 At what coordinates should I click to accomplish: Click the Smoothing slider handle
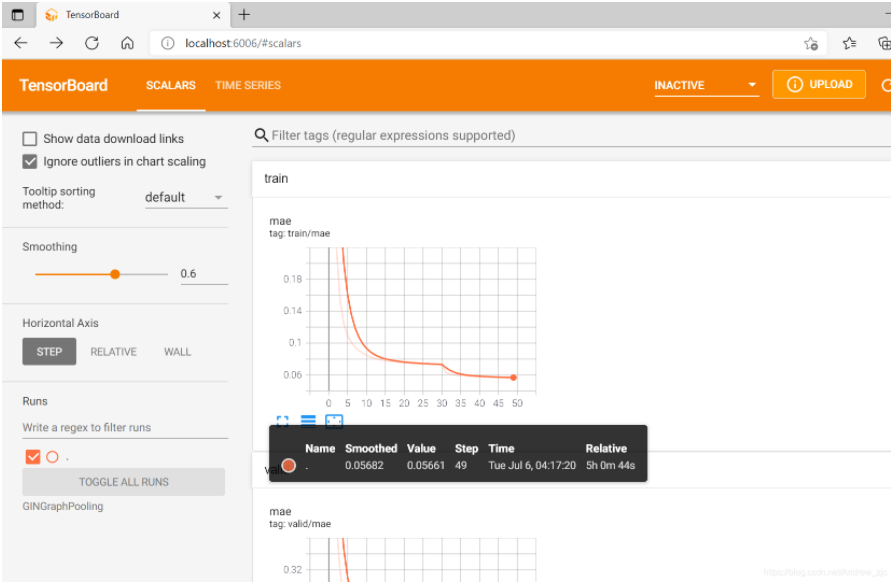[115, 275]
